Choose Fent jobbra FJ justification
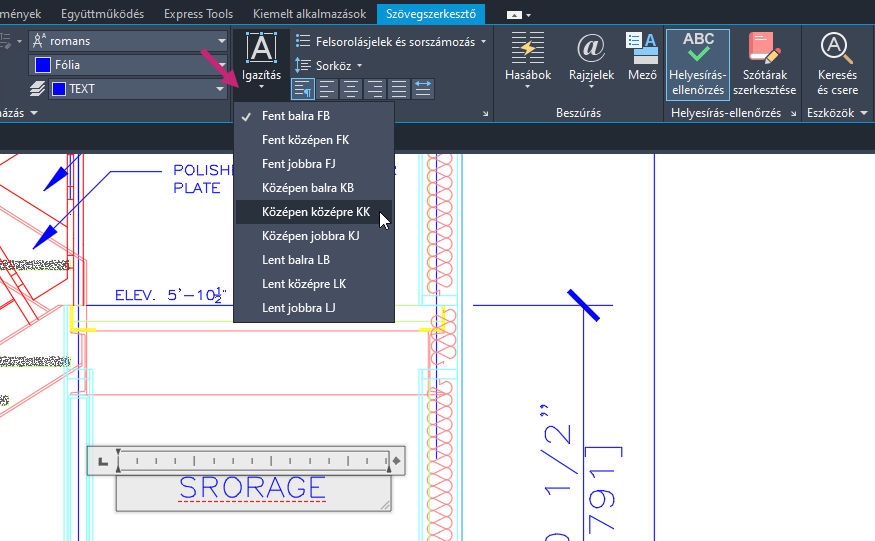 tap(314, 164)
